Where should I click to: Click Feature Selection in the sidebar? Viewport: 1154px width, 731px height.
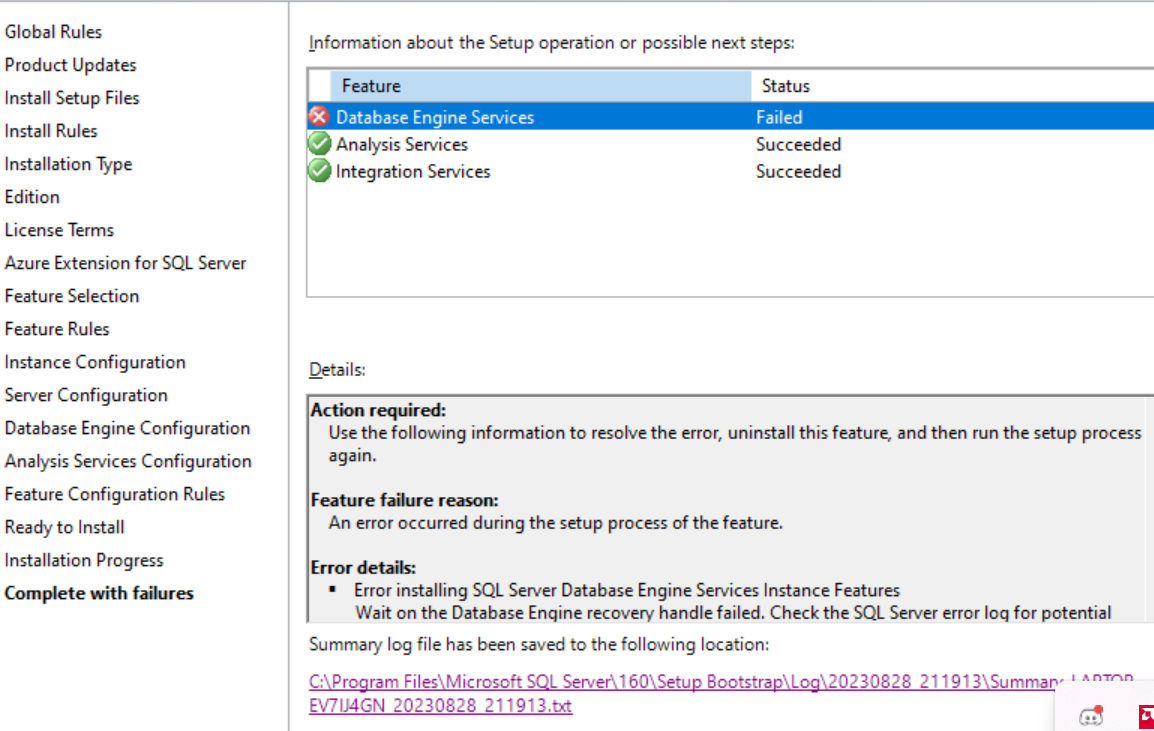(x=71, y=296)
